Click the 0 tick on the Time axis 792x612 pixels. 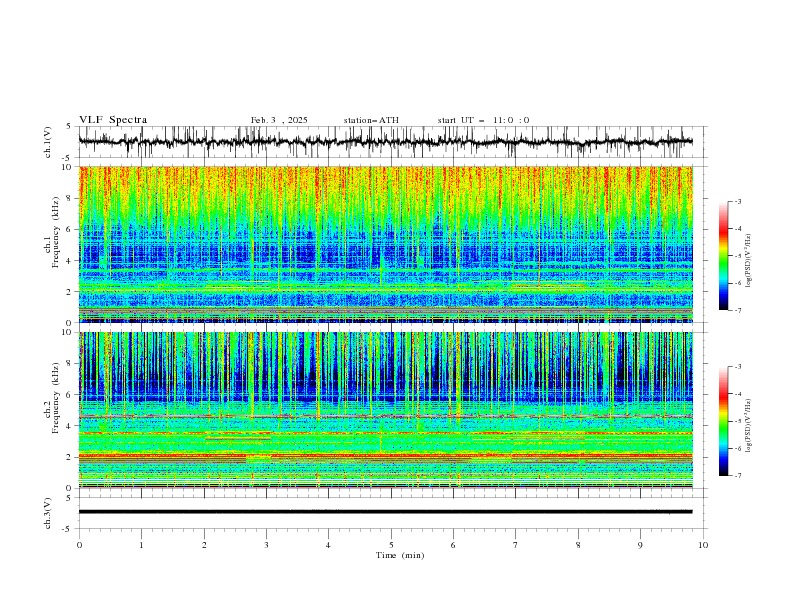pos(79,545)
